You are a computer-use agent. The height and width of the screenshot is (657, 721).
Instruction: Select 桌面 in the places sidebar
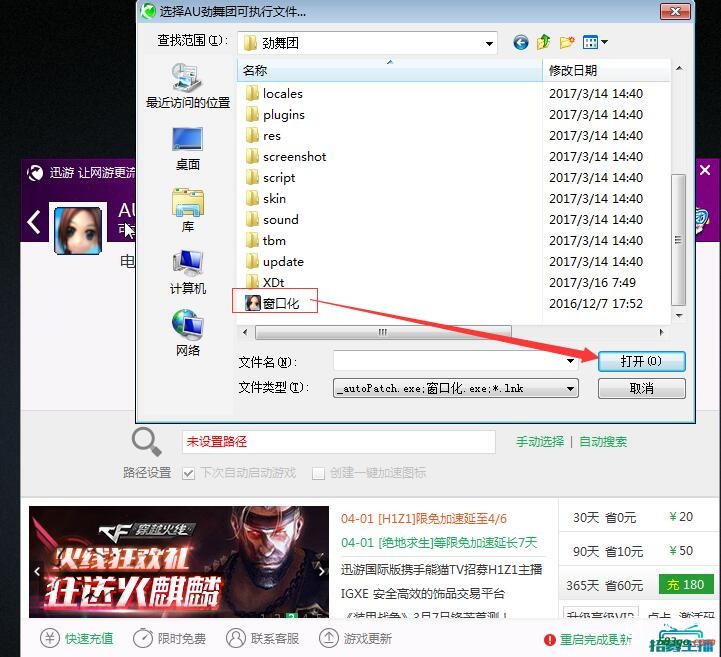coord(188,149)
